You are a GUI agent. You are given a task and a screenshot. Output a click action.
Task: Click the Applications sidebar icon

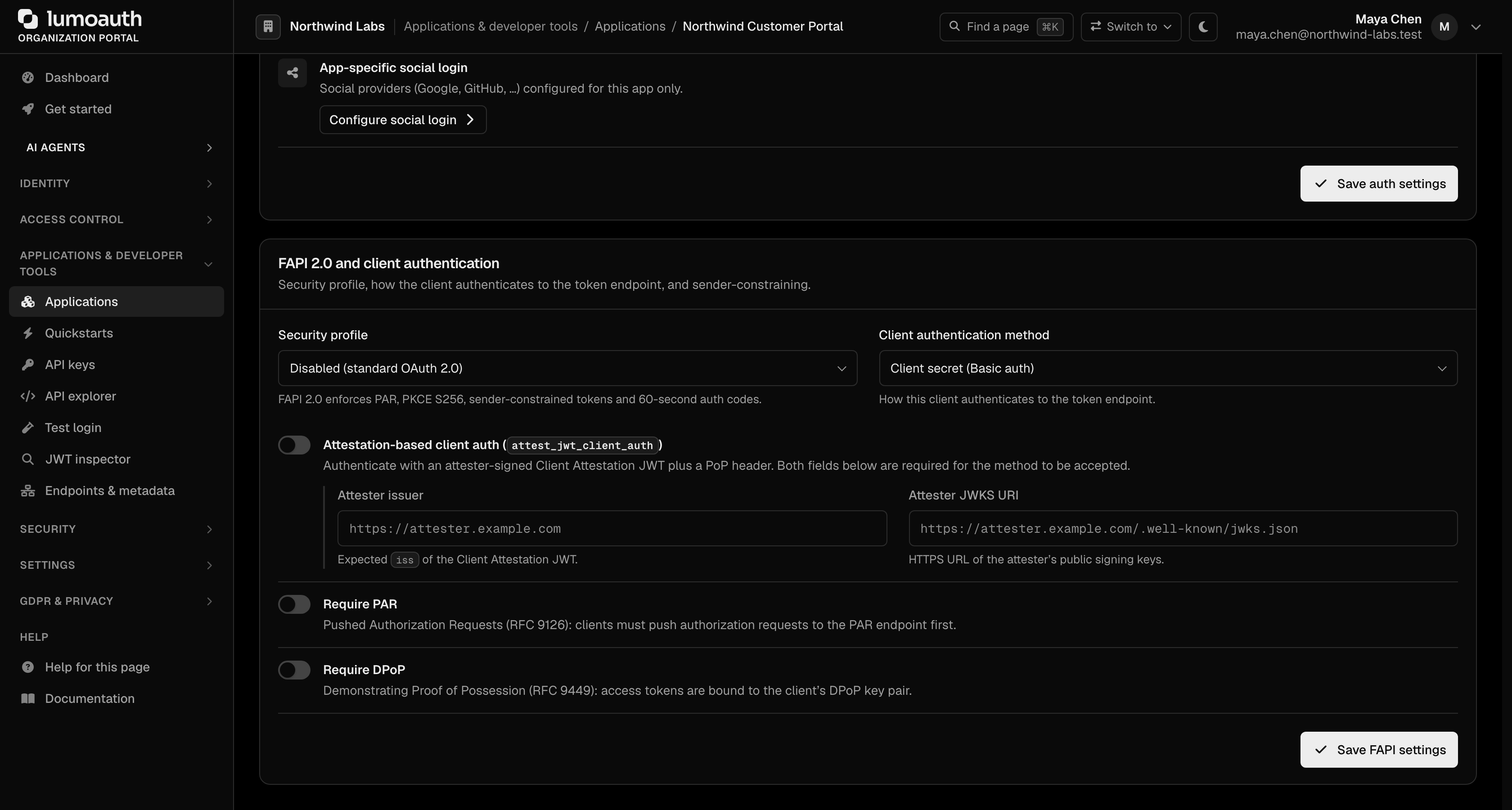[27, 301]
